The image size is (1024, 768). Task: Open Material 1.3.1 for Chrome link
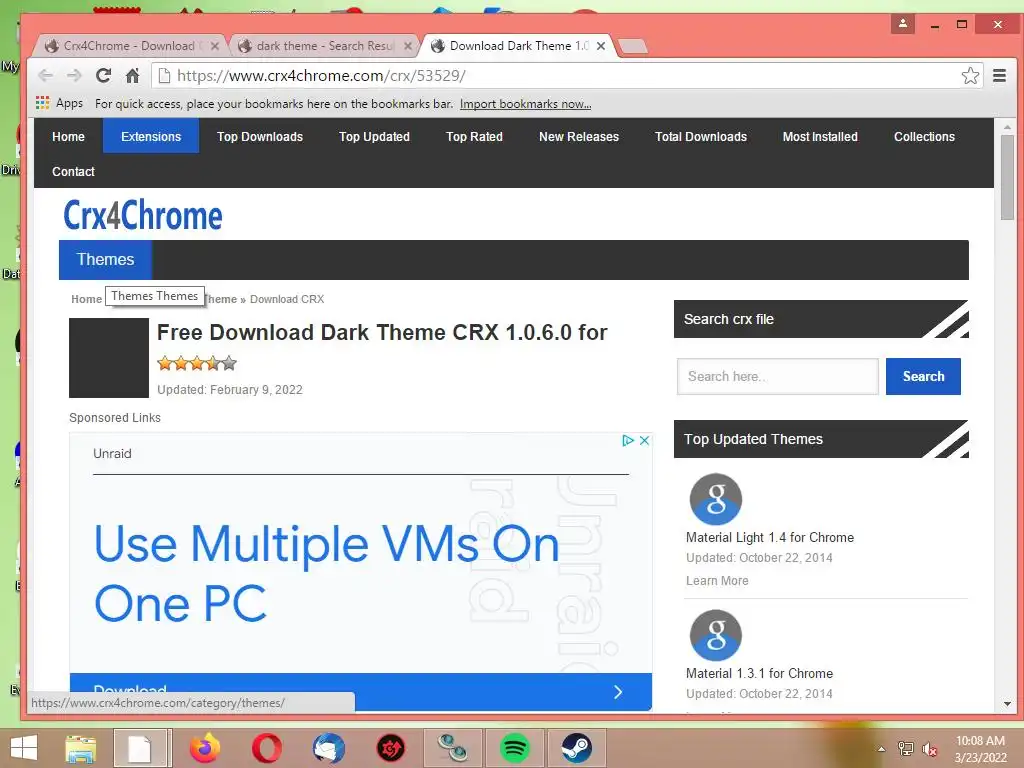click(x=759, y=673)
